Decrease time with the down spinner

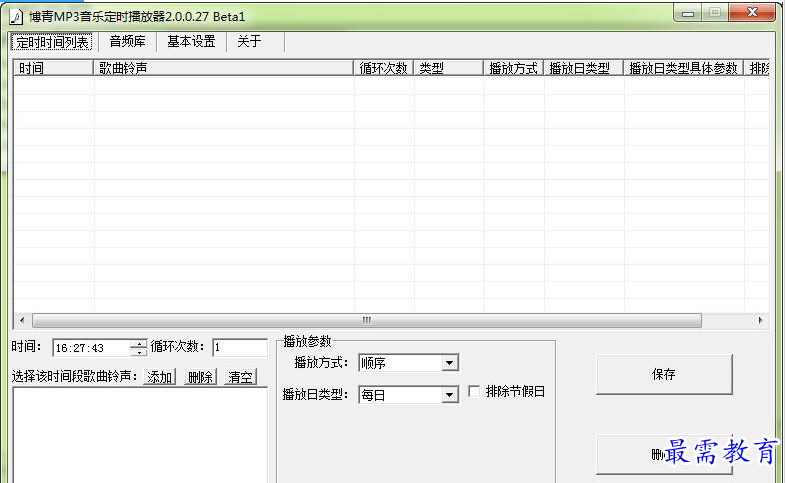(138, 352)
